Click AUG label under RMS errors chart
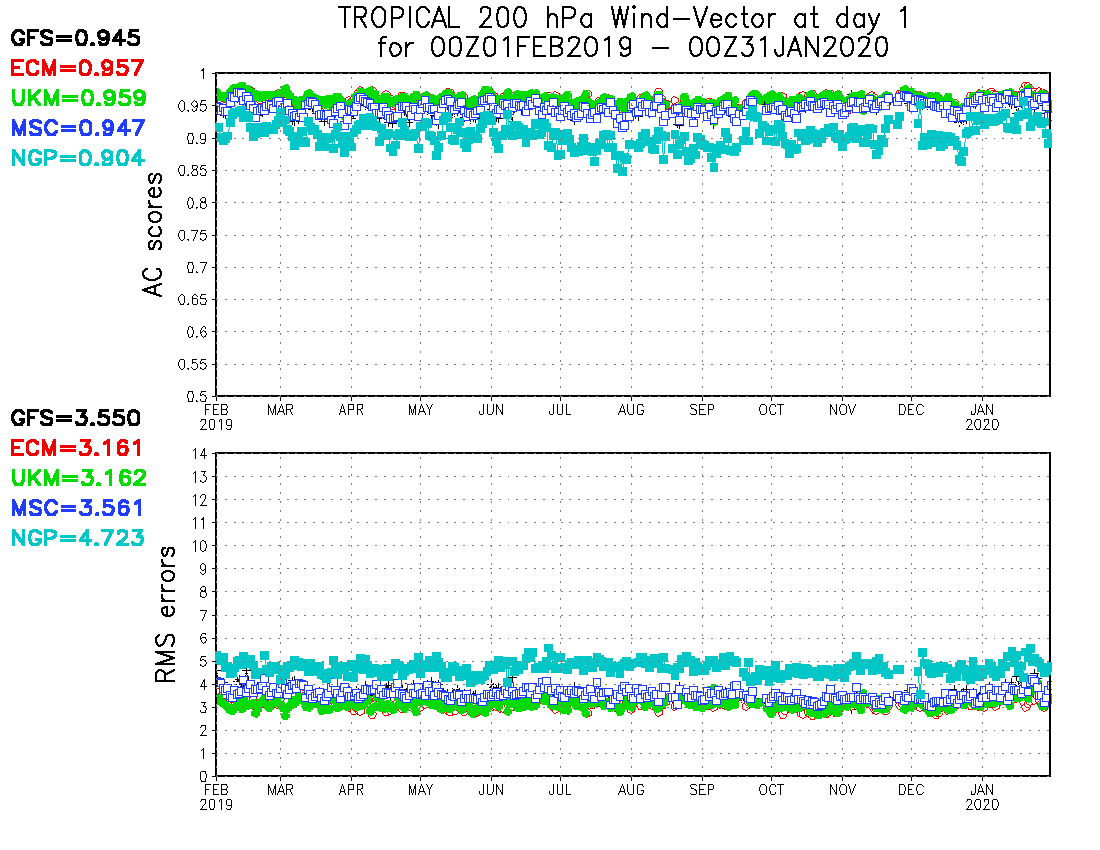Image resolution: width=1100 pixels, height=850 pixels. click(x=631, y=790)
